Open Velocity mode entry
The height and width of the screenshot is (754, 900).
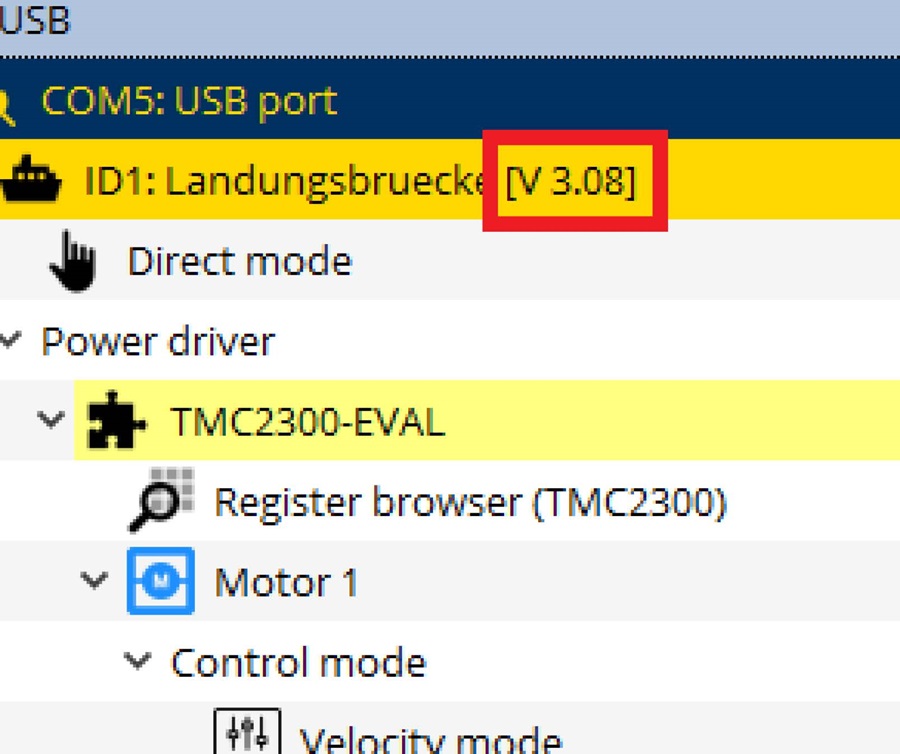pos(430,740)
